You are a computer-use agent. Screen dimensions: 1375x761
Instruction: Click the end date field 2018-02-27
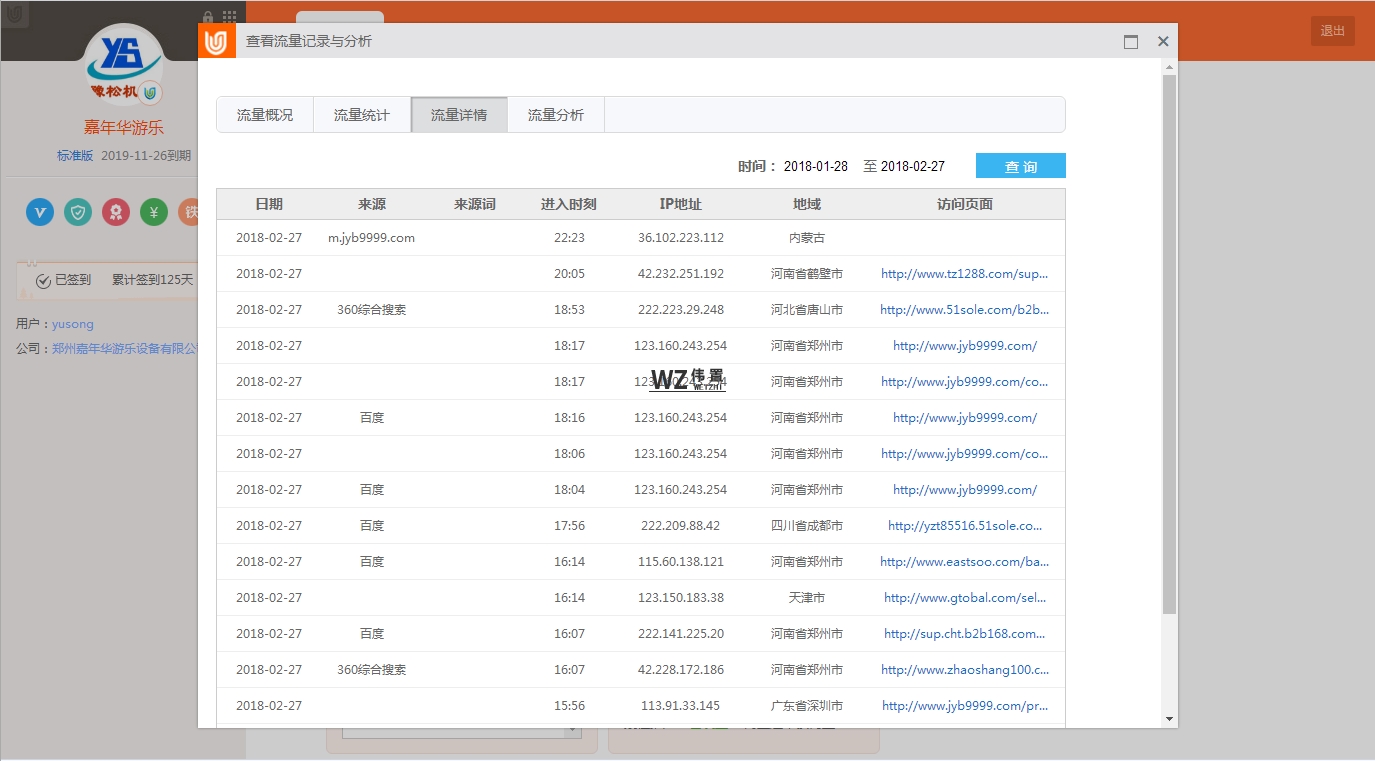pyautogui.click(x=913, y=166)
